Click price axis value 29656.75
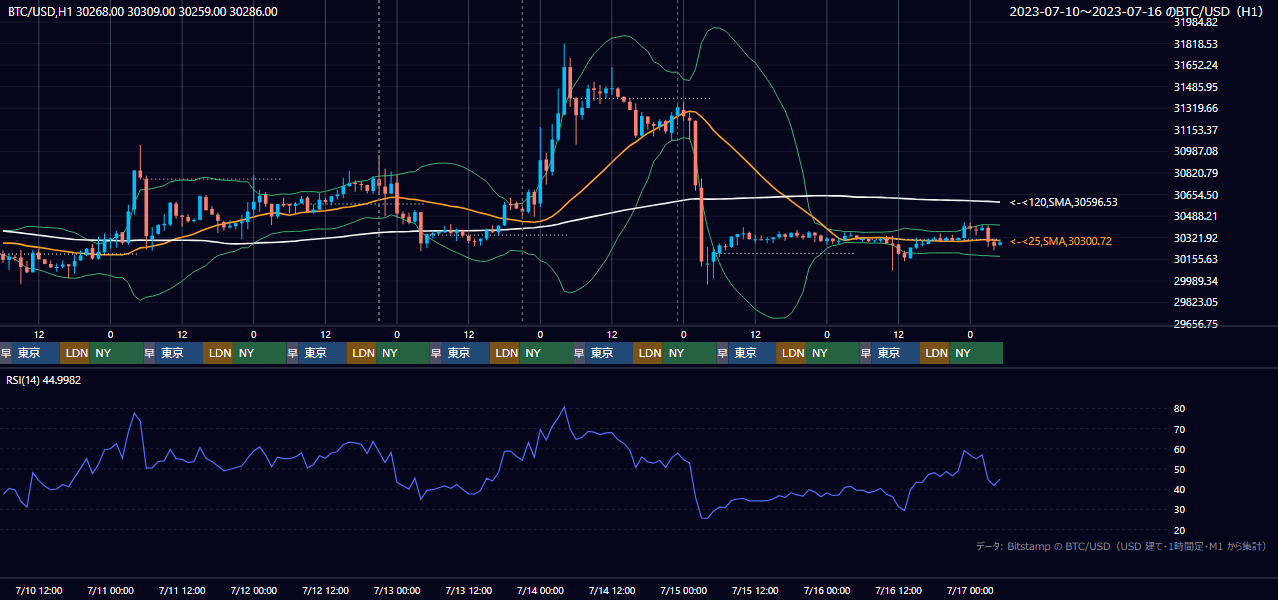1278x600 pixels. coord(1195,324)
